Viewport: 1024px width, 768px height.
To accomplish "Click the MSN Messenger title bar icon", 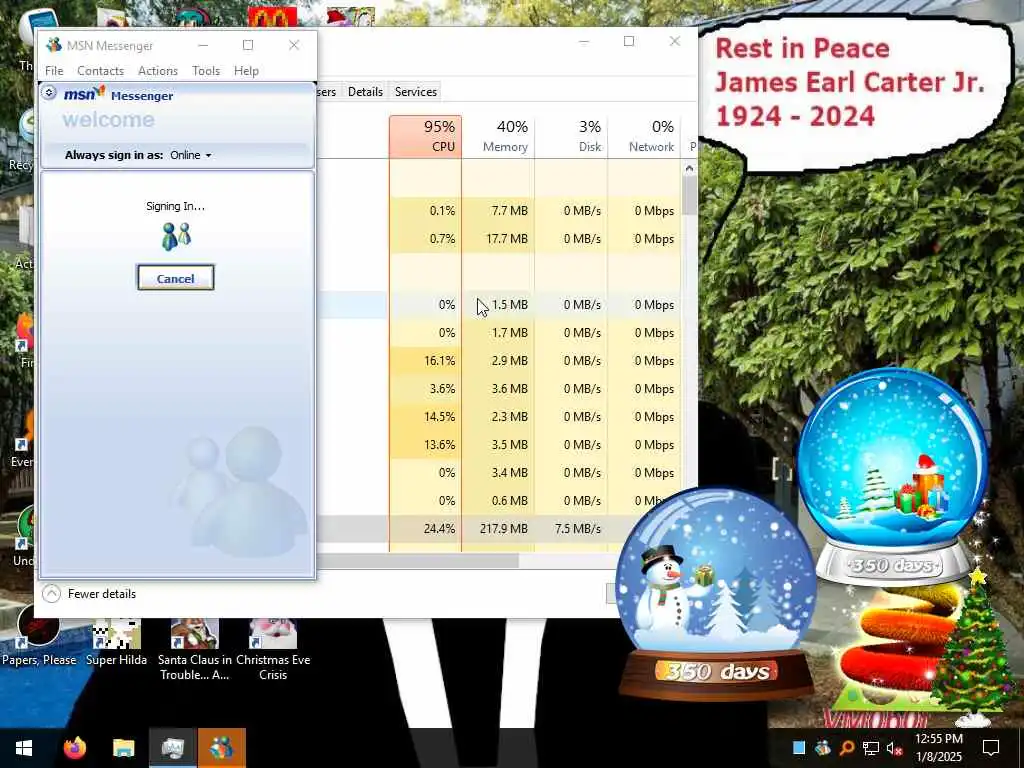I will [x=54, y=45].
